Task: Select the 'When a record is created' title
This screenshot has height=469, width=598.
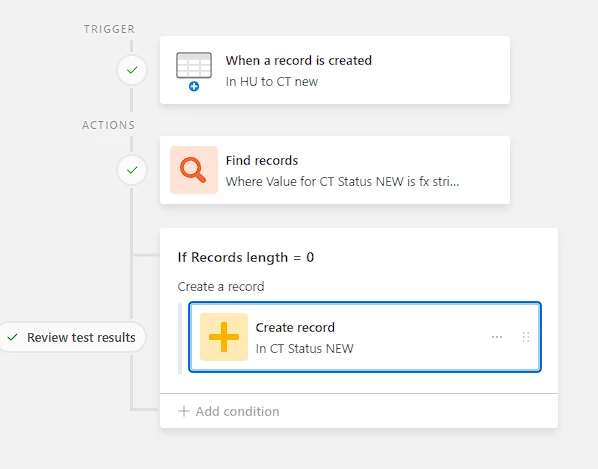Action: (x=299, y=61)
